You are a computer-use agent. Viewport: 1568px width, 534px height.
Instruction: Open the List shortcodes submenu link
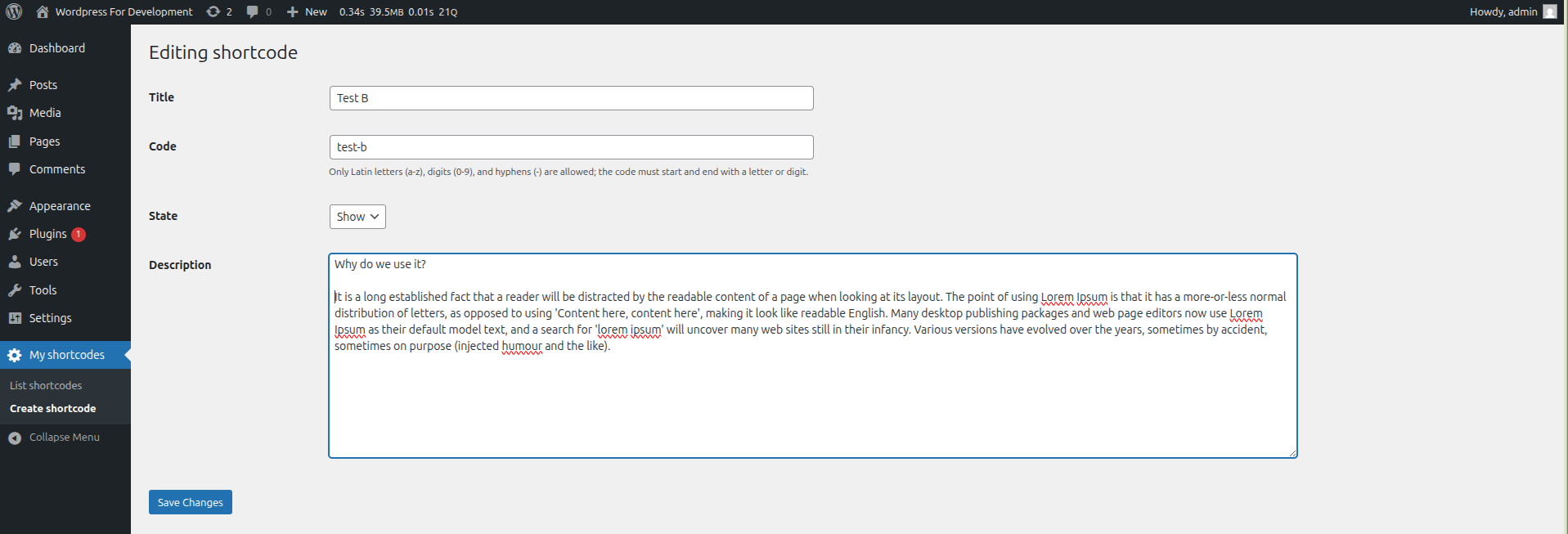click(x=46, y=385)
